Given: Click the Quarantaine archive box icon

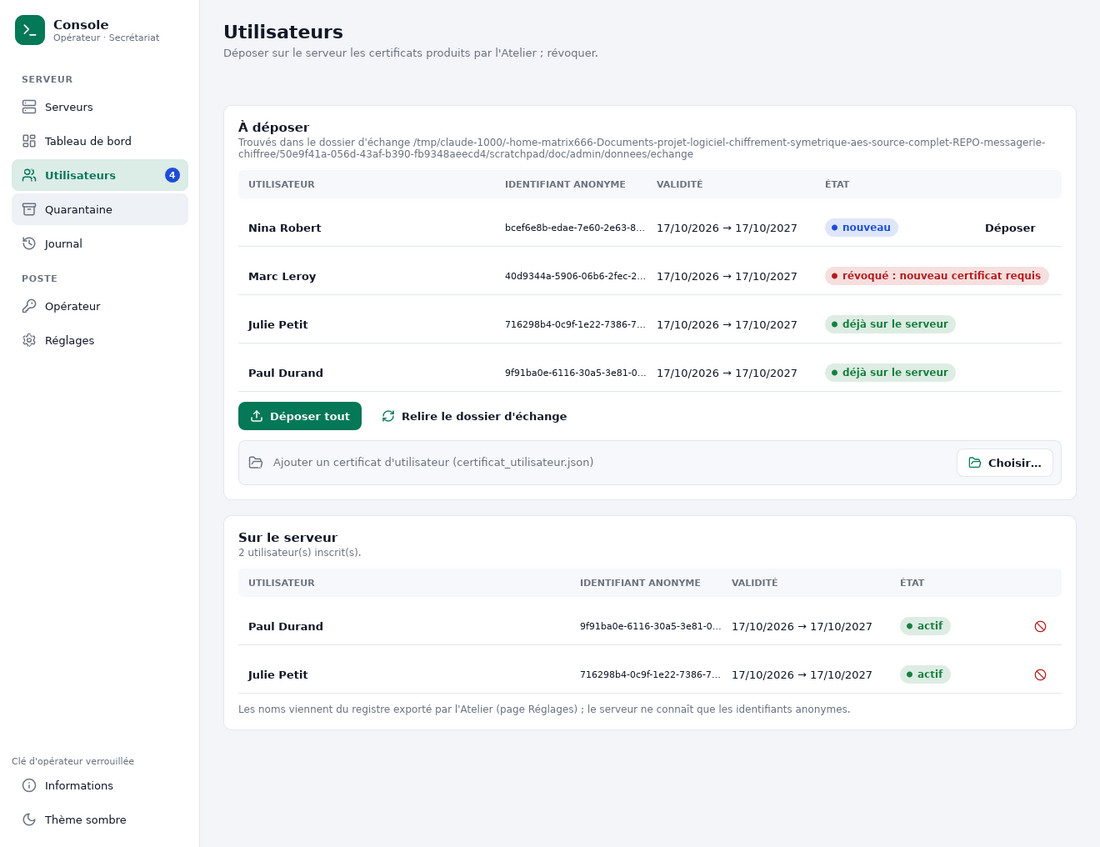Looking at the screenshot, I should (29, 209).
